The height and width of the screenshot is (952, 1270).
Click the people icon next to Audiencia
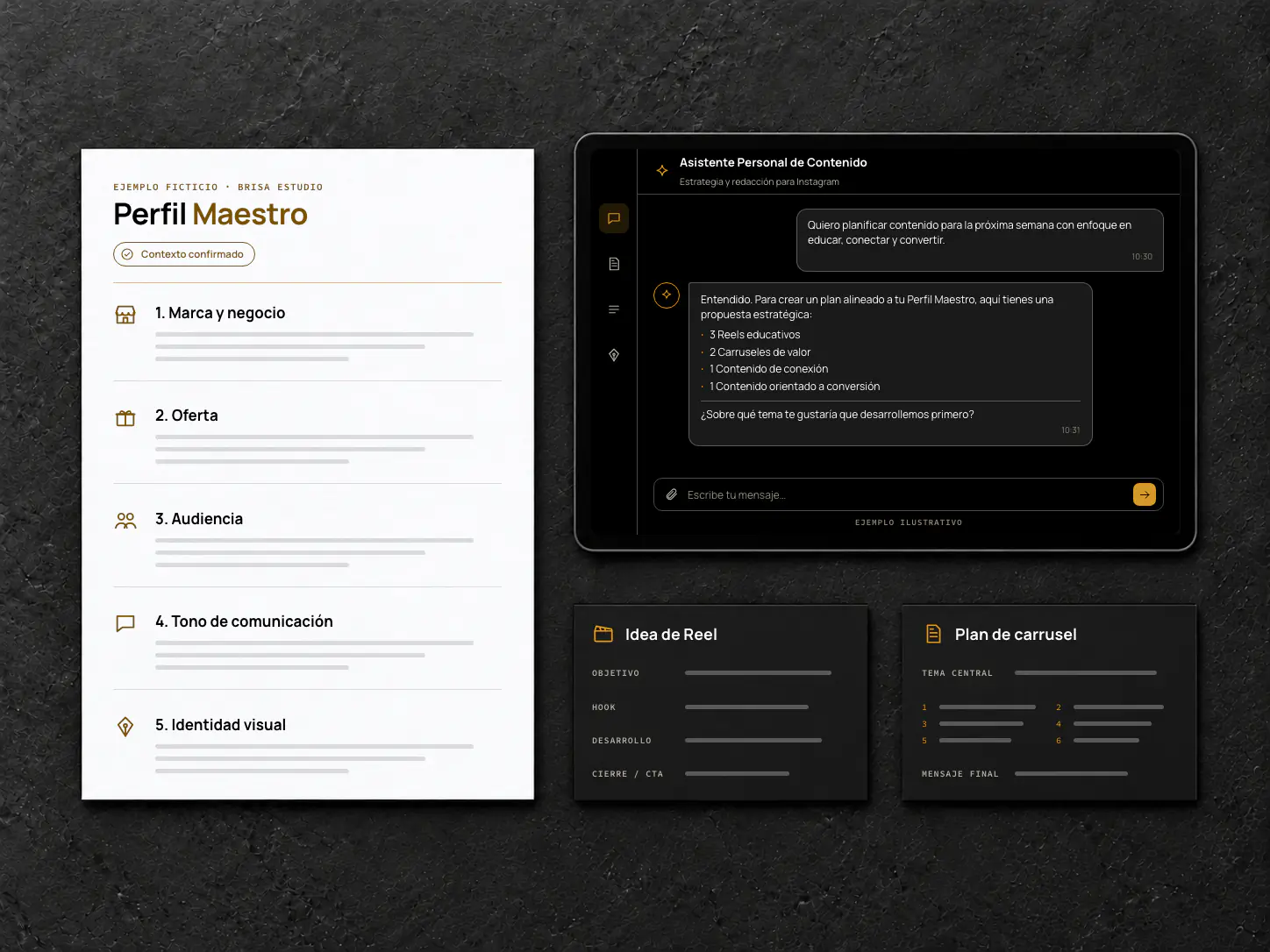pos(125,521)
